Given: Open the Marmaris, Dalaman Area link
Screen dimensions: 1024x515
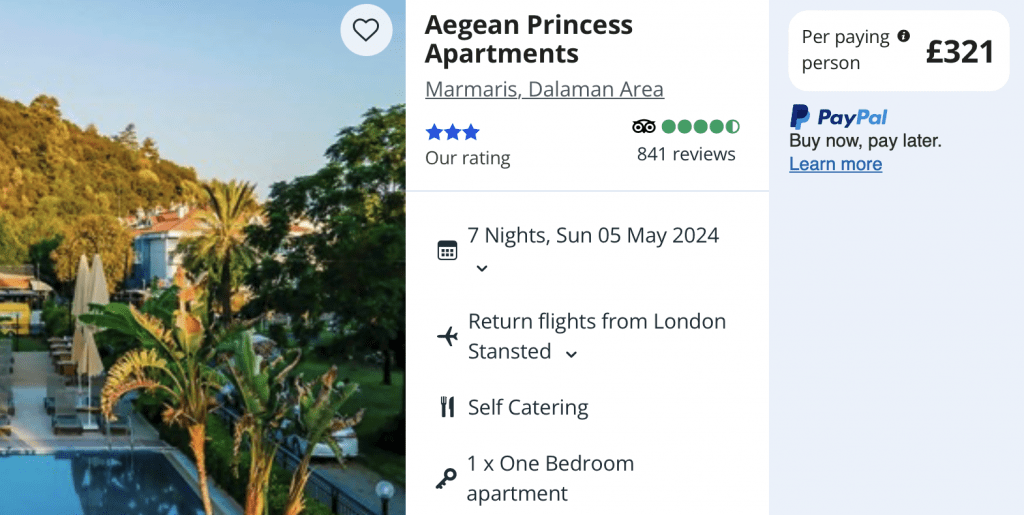Looking at the screenshot, I should point(544,89).
